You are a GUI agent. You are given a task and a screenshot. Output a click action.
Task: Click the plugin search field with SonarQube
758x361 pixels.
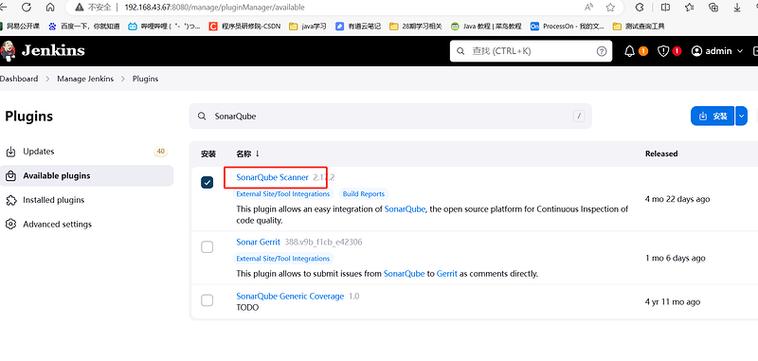click(390, 116)
